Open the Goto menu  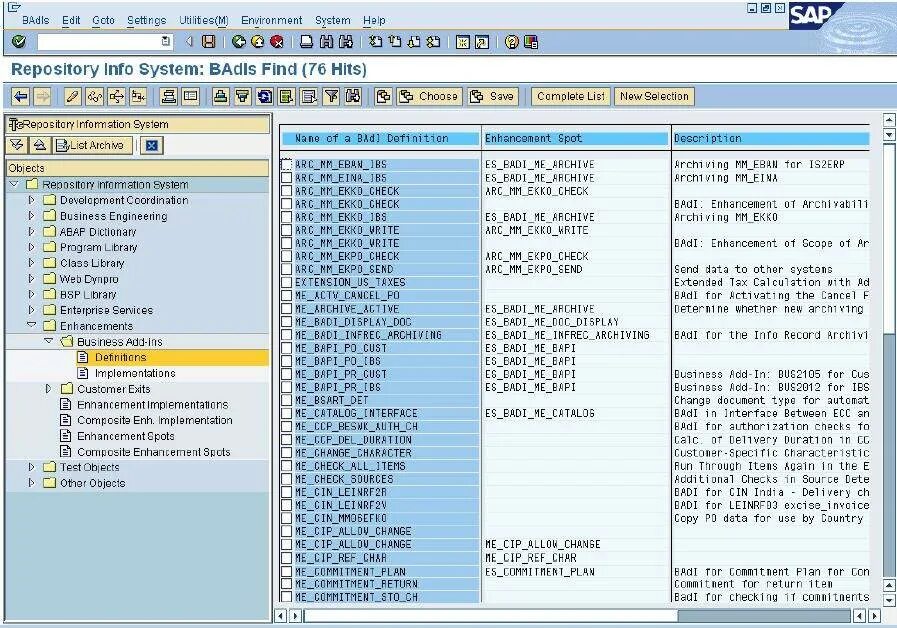coord(104,20)
